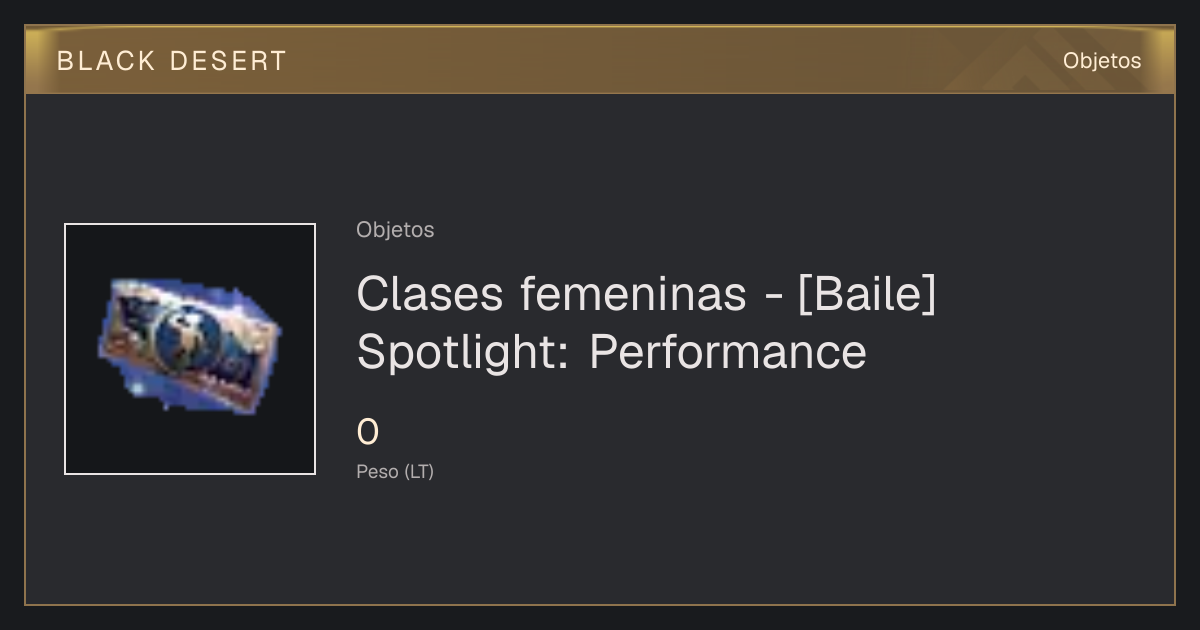Image resolution: width=1200 pixels, height=630 pixels.
Task: Click the (LT) unit text beside Peso
Action: click(x=419, y=472)
